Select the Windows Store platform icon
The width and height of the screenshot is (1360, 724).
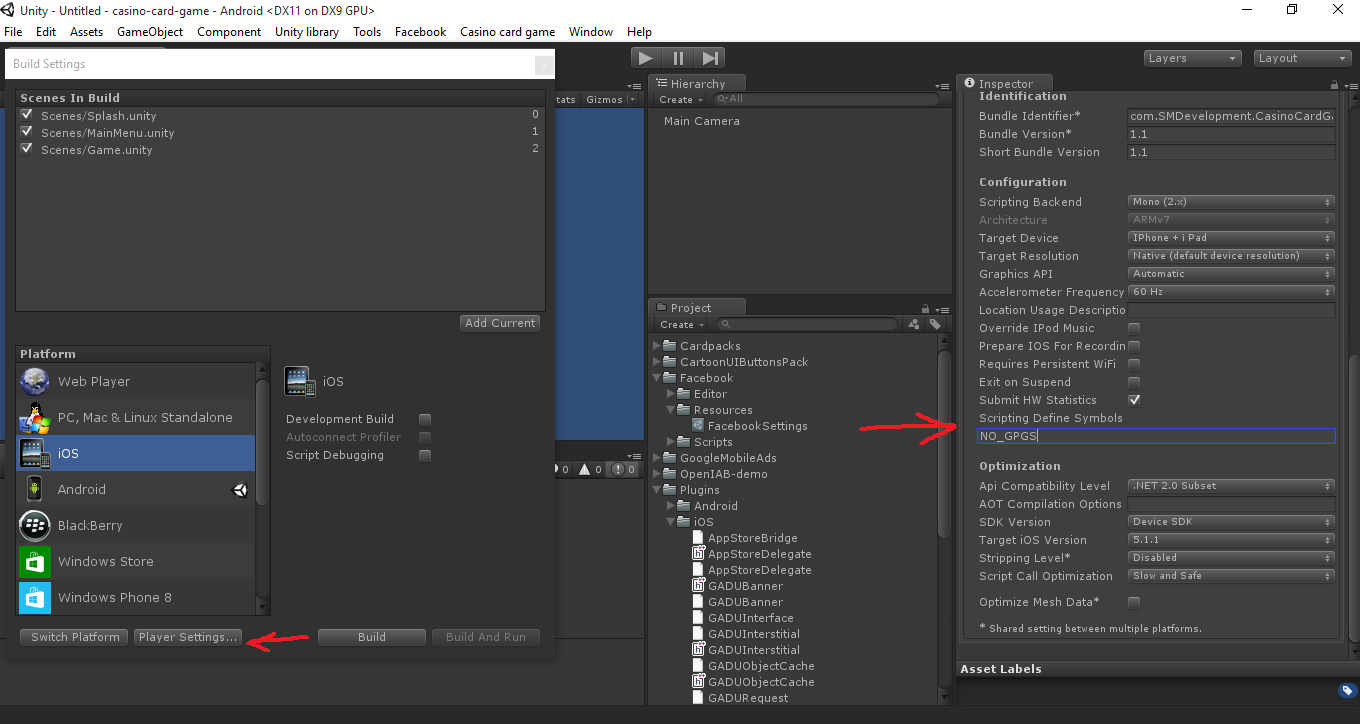[35, 561]
